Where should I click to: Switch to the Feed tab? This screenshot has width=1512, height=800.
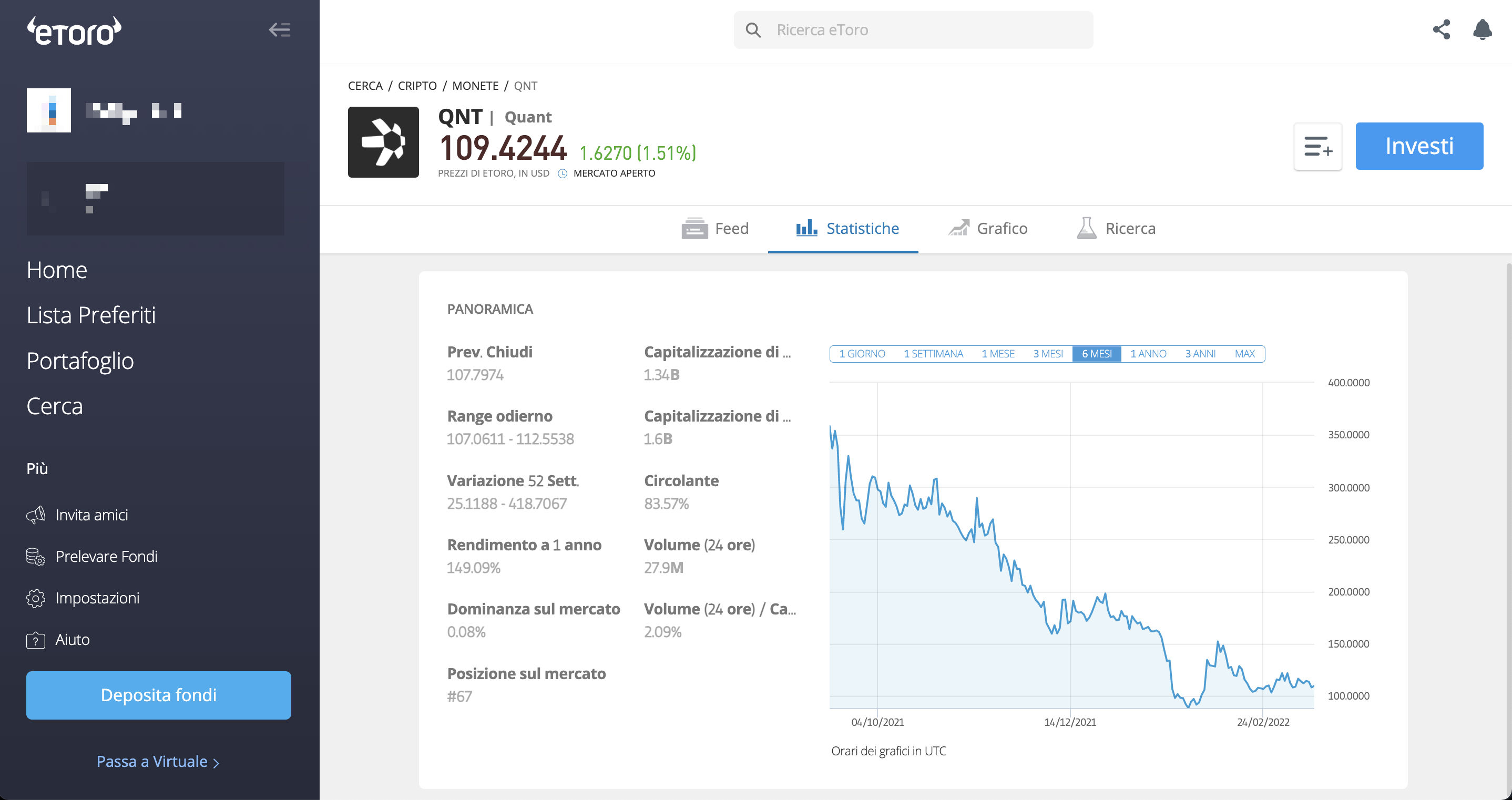coord(715,228)
